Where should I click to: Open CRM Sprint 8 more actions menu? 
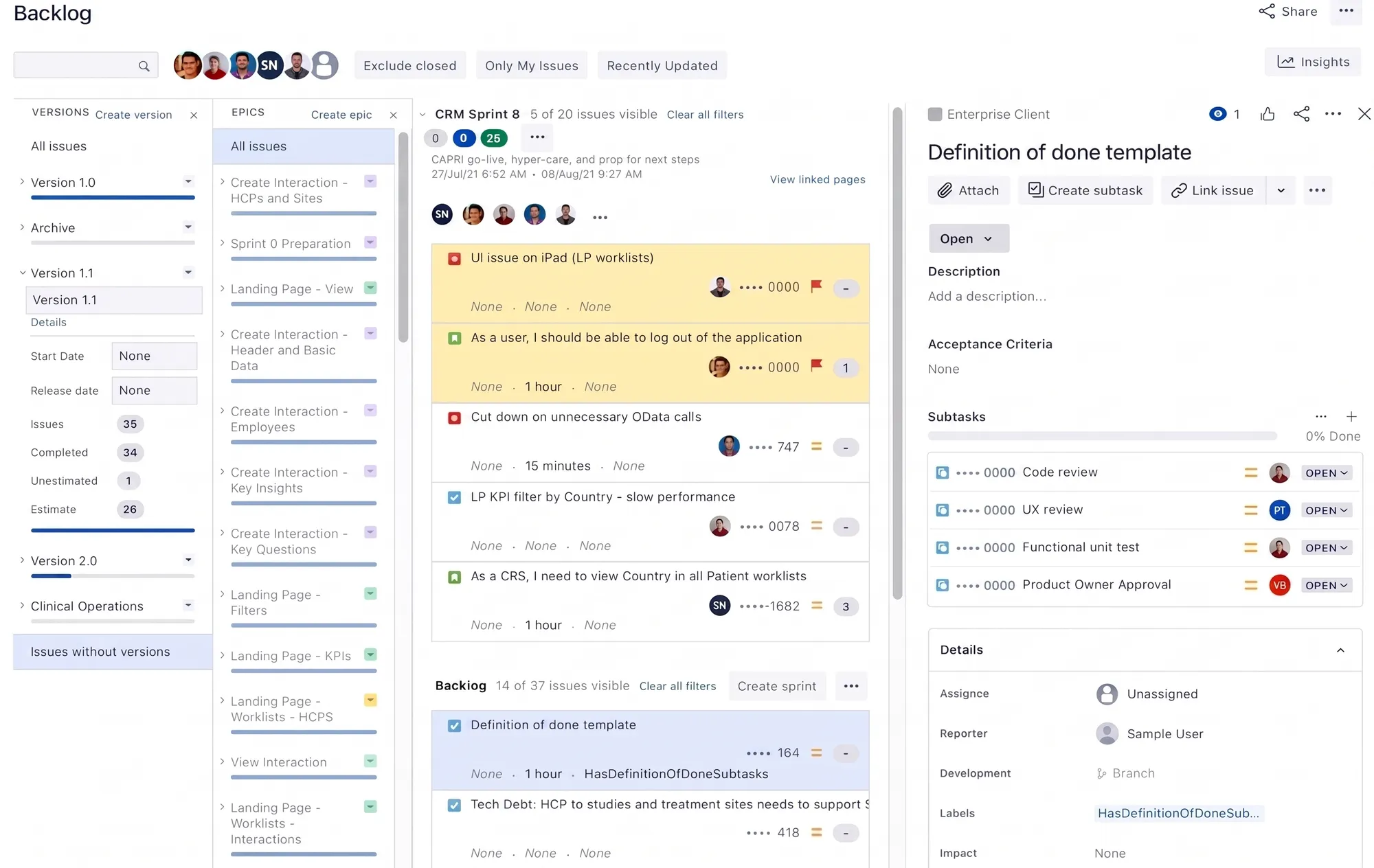click(x=537, y=137)
